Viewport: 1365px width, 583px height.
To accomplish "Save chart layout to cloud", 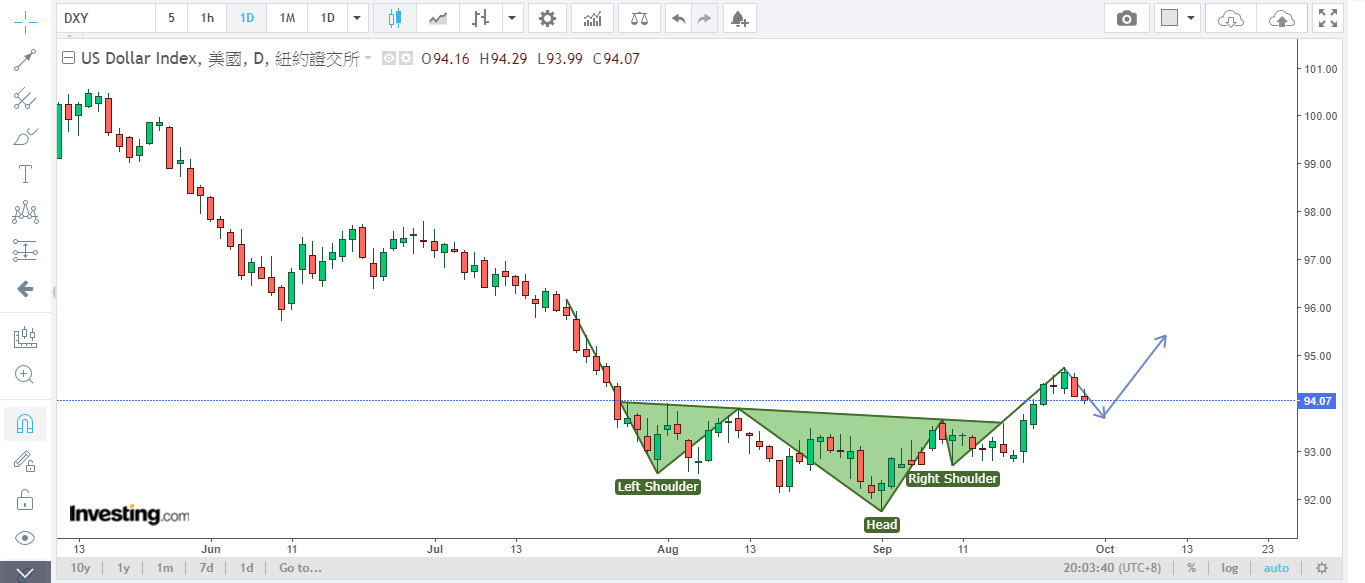I will pos(1281,18).
